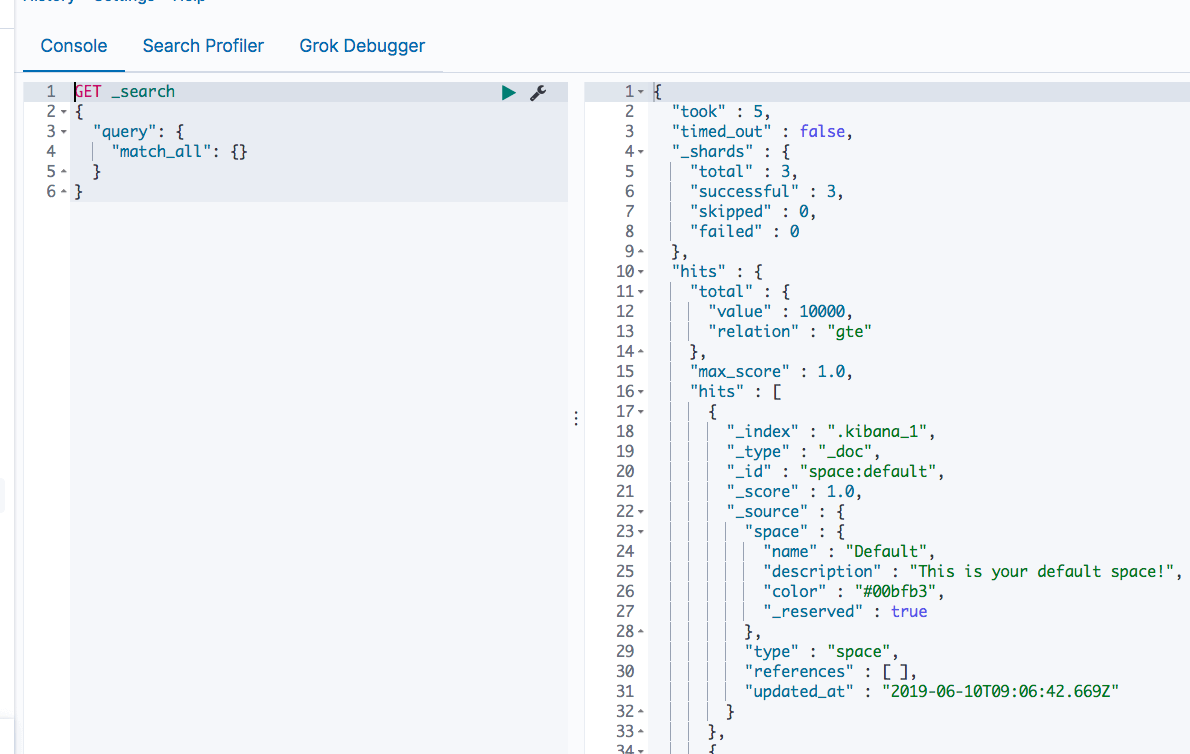Toggle the fold arrow at response line 14
The image size is (1190, 754).
[641, 352]
